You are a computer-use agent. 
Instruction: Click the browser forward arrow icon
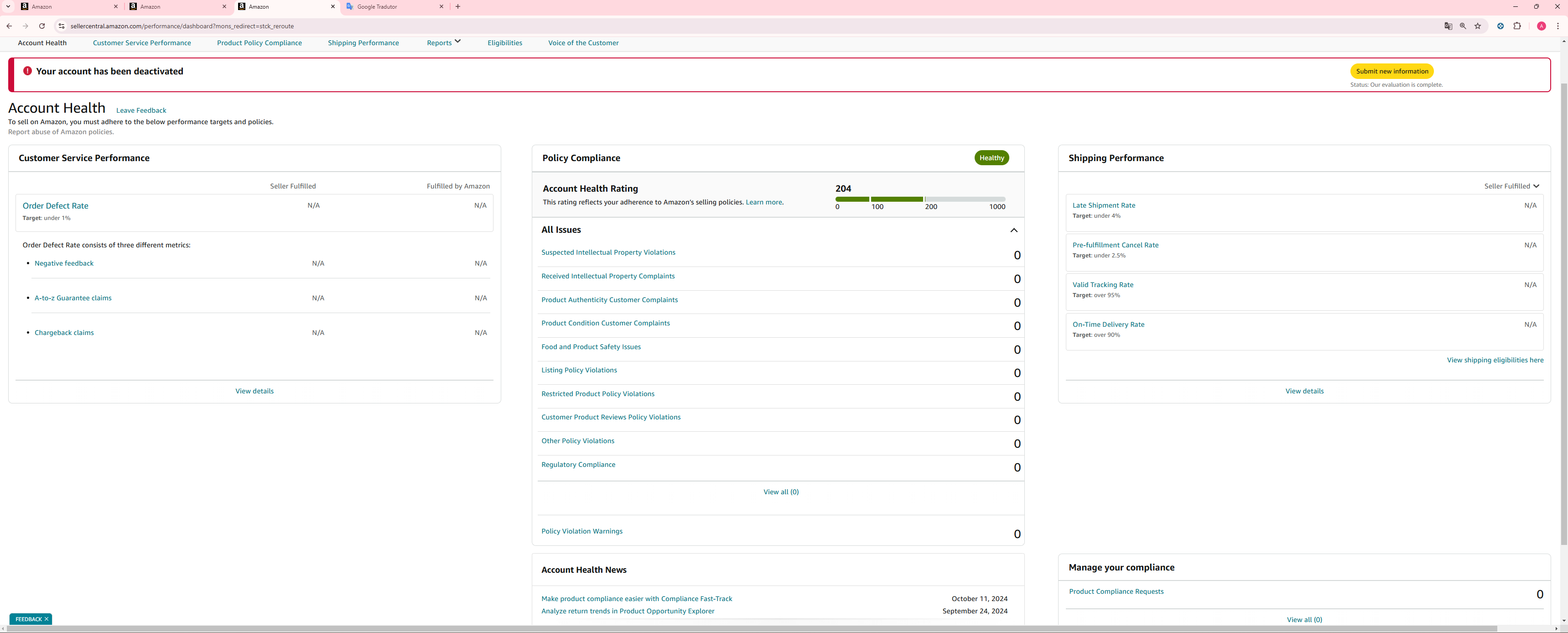coord(26,26)
